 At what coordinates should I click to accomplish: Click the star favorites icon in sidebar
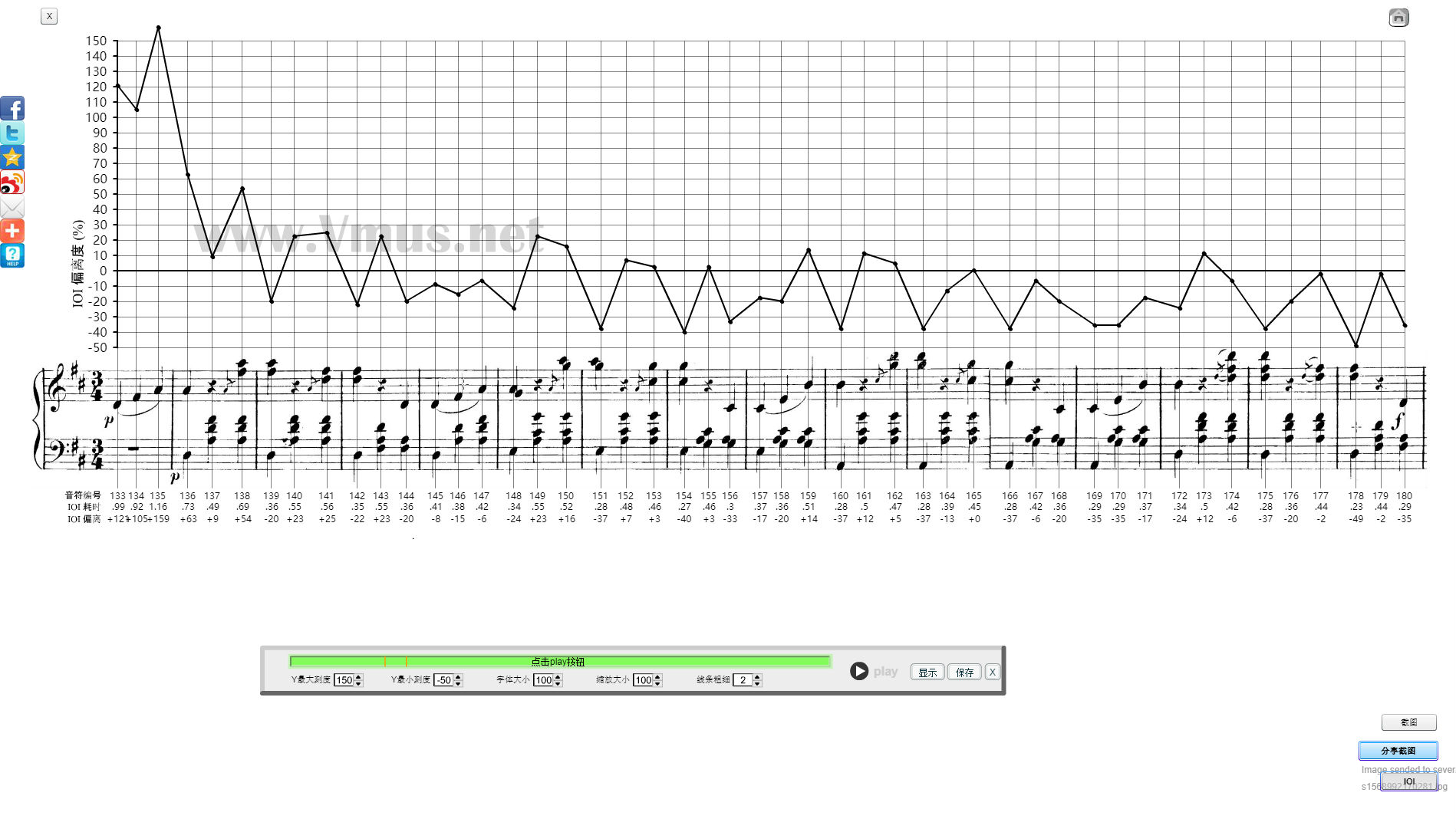tap(12, 157)
